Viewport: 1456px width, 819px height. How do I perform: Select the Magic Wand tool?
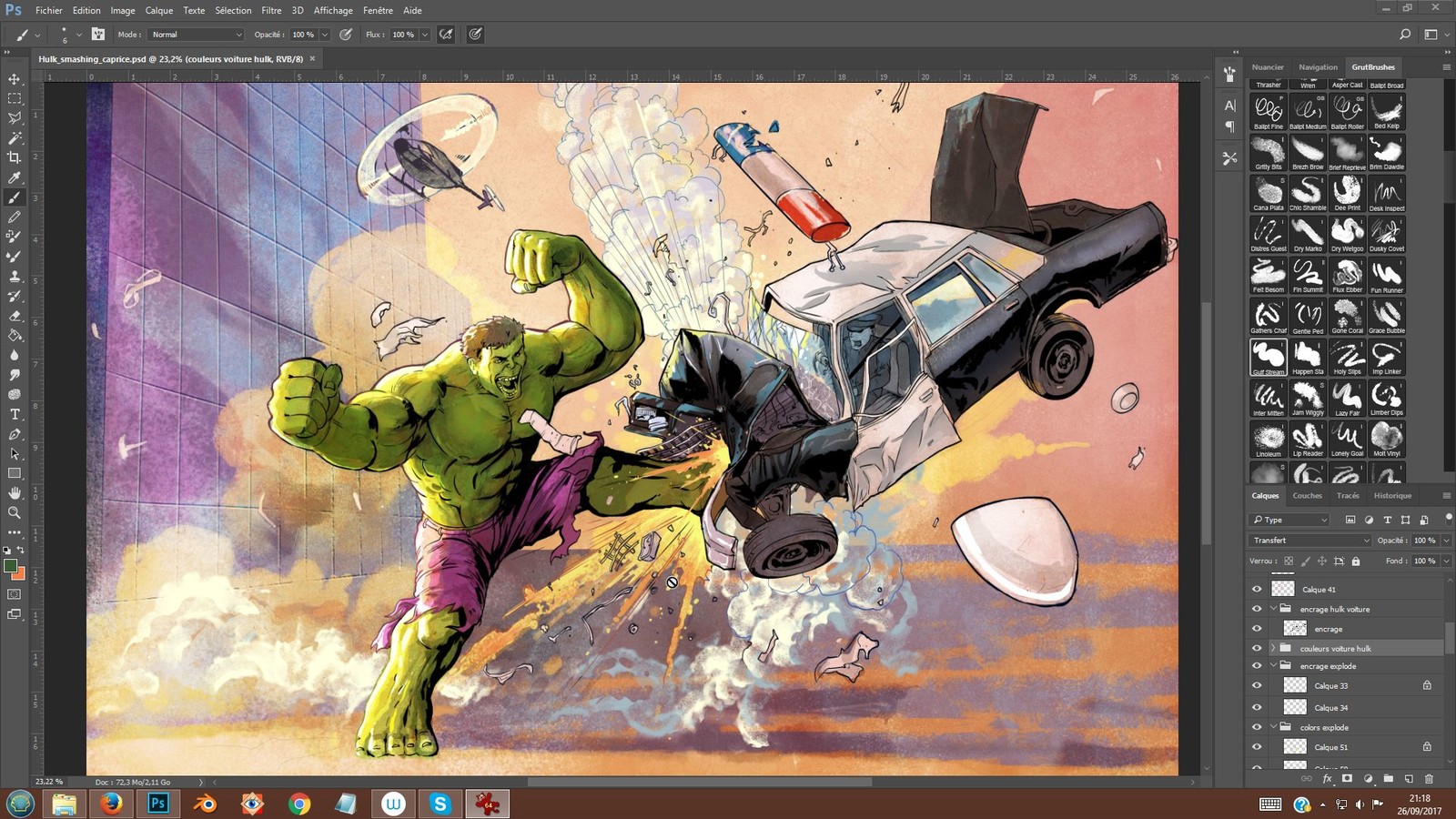[15, 138]
